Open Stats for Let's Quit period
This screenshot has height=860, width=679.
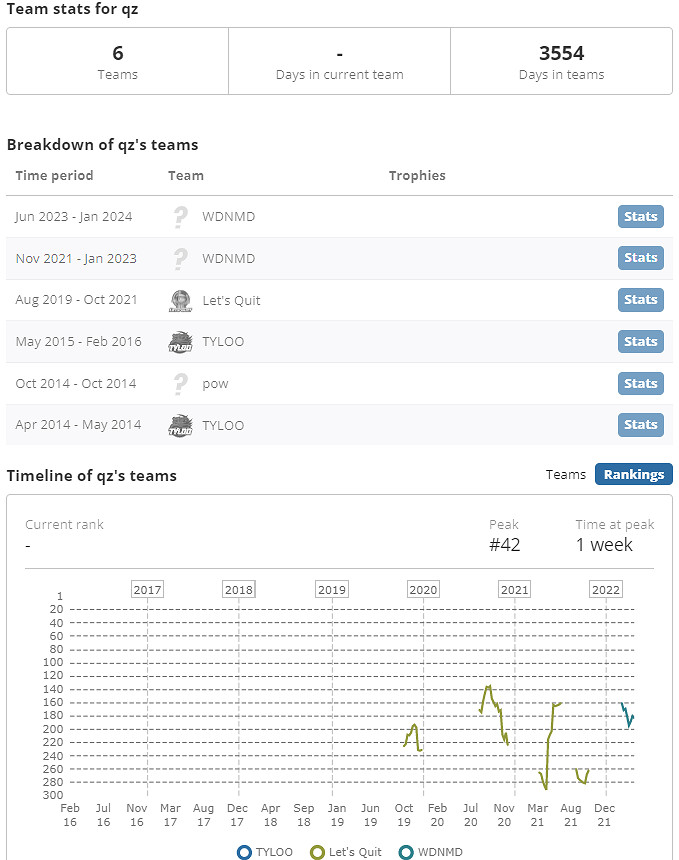tap(640, 300)
